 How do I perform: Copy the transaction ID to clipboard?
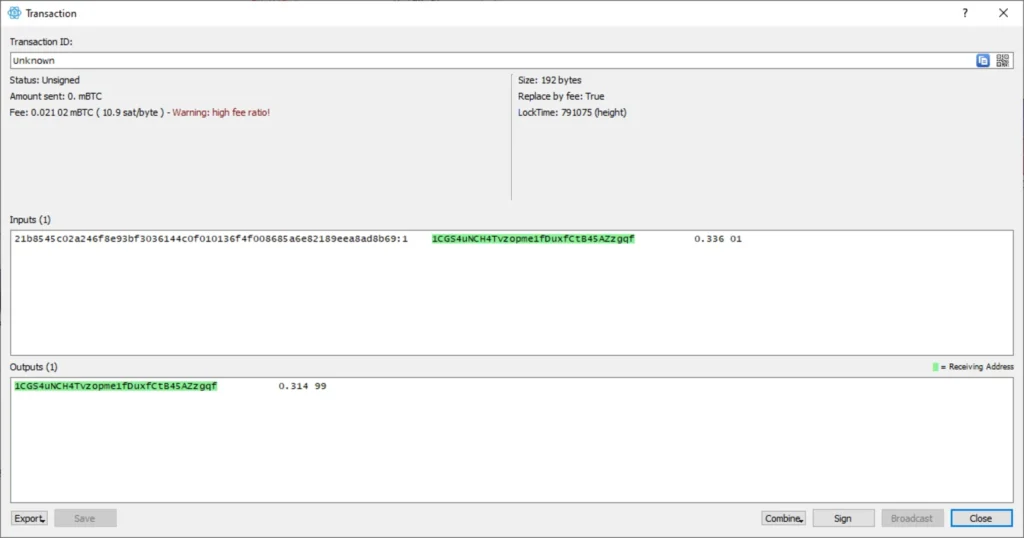pyautogui.click(x=983, y=61)
